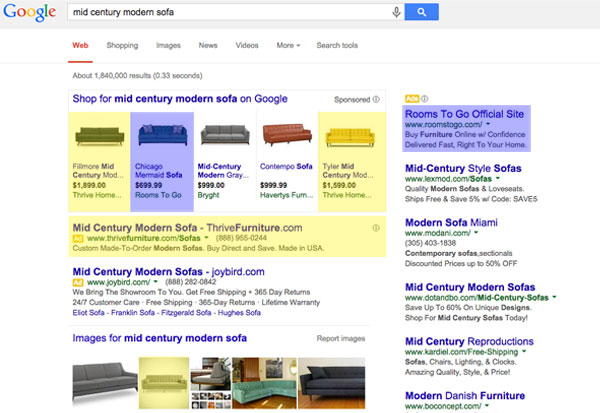
Task: Click the blue Chicago Mermaid sofa image
Action: [162, 134]
